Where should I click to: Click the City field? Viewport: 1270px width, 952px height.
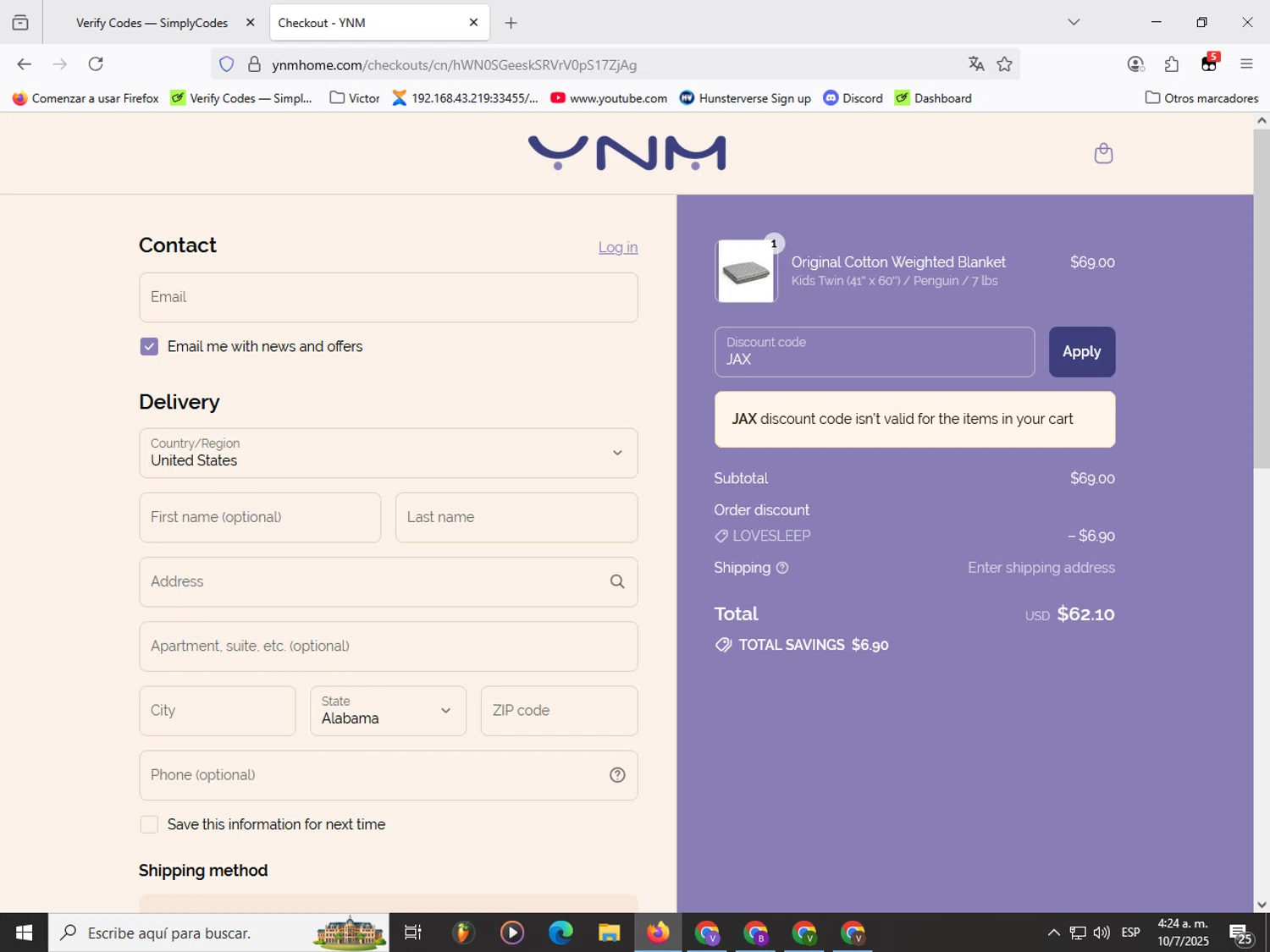[x=218, y=711]
